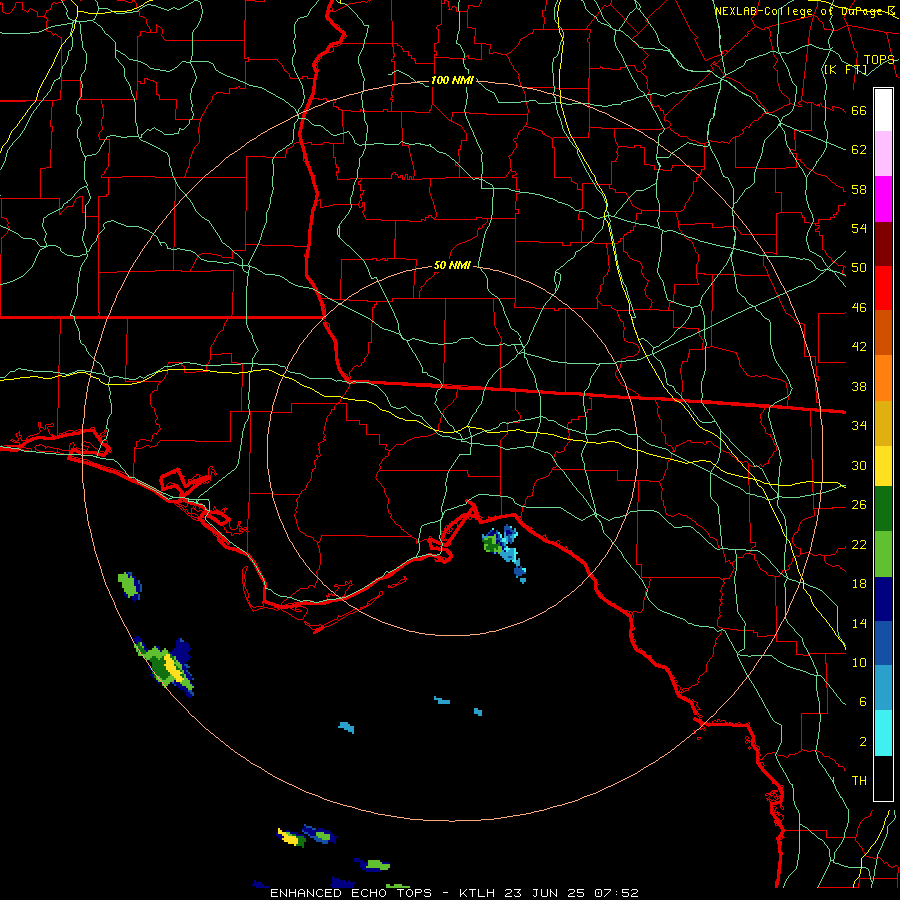Click the yellow legend swatch
Screen dimensions: 900x900
(x=883, y=466)
